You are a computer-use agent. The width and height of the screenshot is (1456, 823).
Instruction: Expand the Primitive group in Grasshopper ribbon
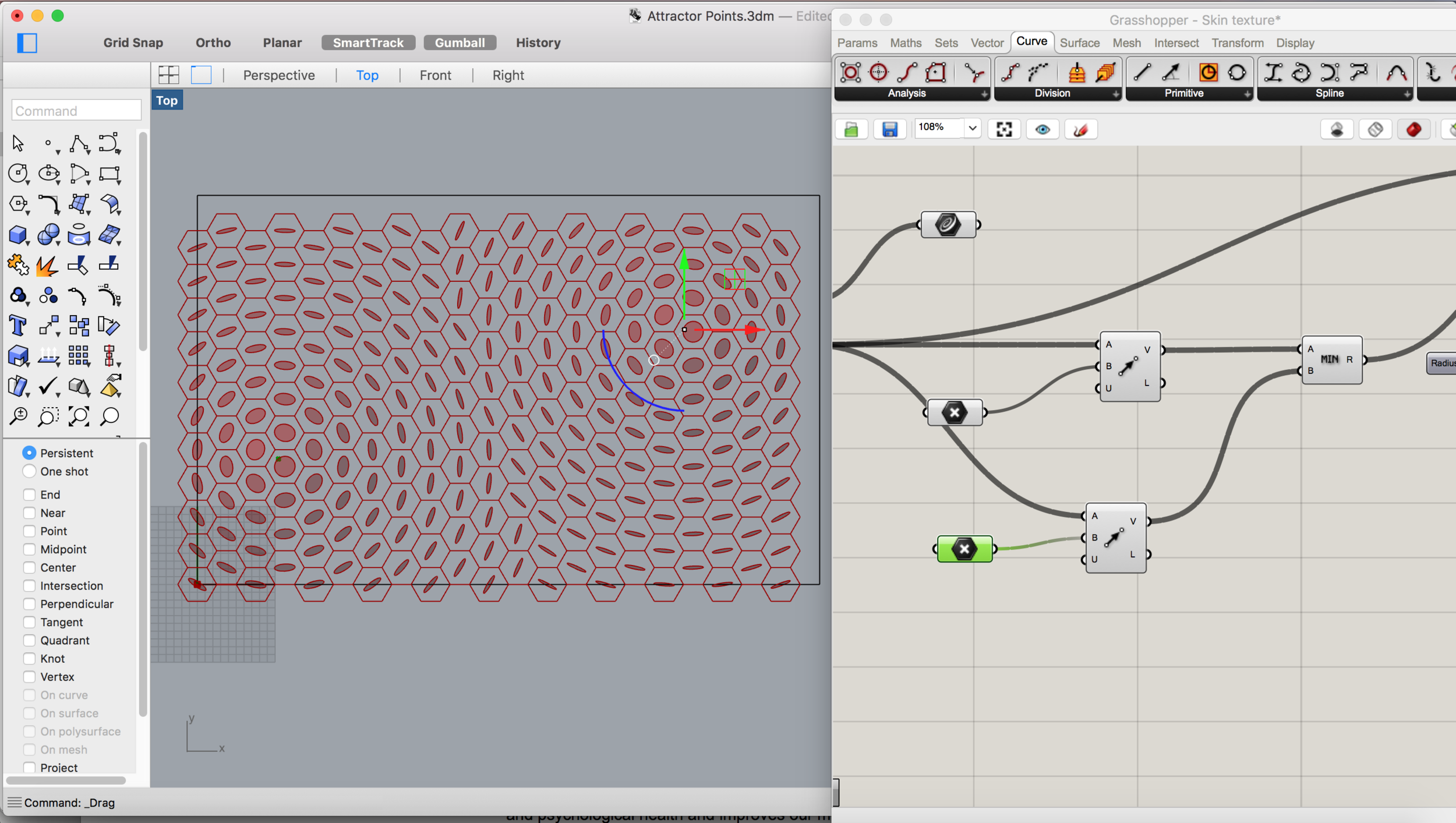1247,94
